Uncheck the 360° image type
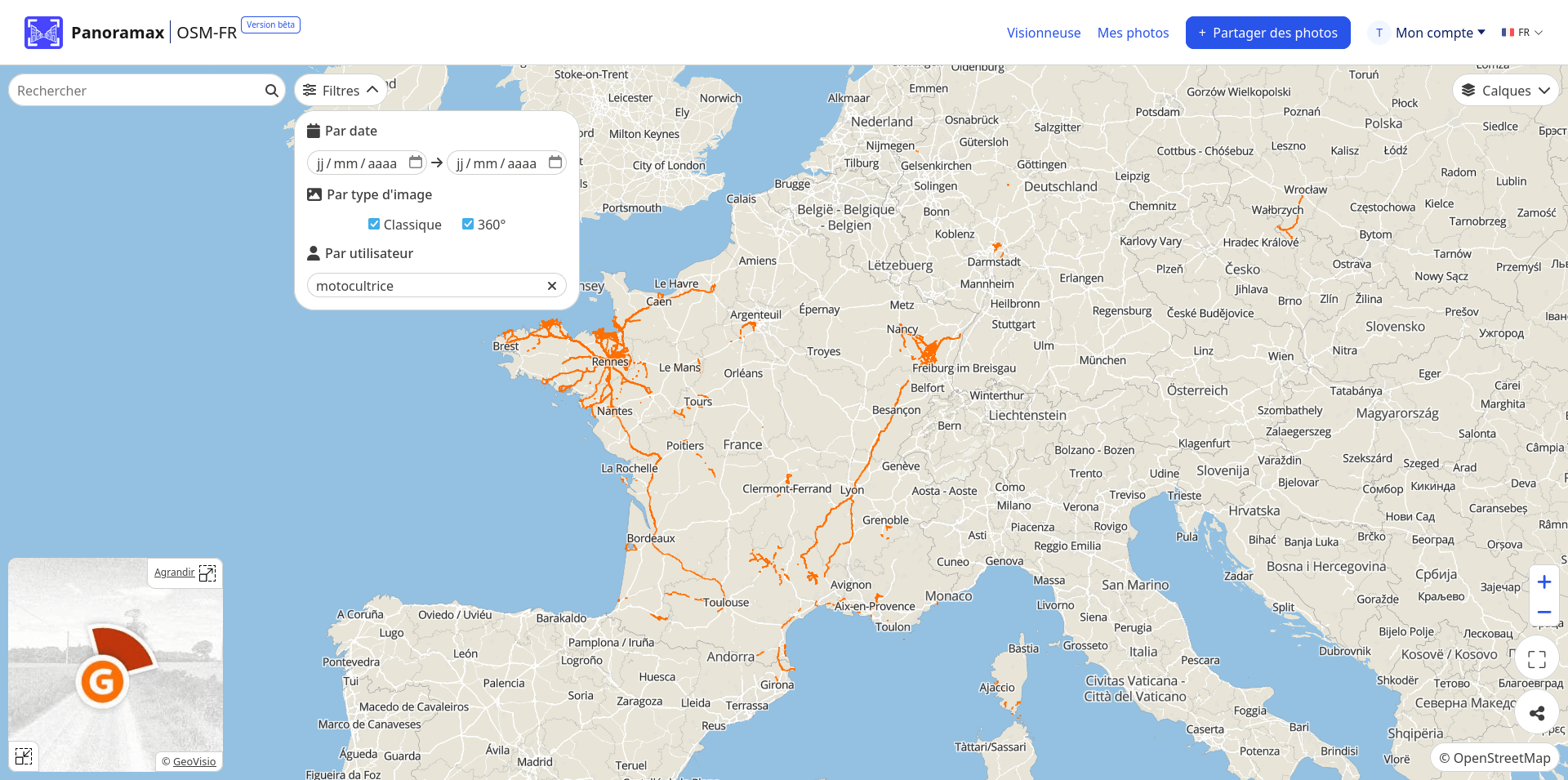1568x780 pixels. point(468,225)
